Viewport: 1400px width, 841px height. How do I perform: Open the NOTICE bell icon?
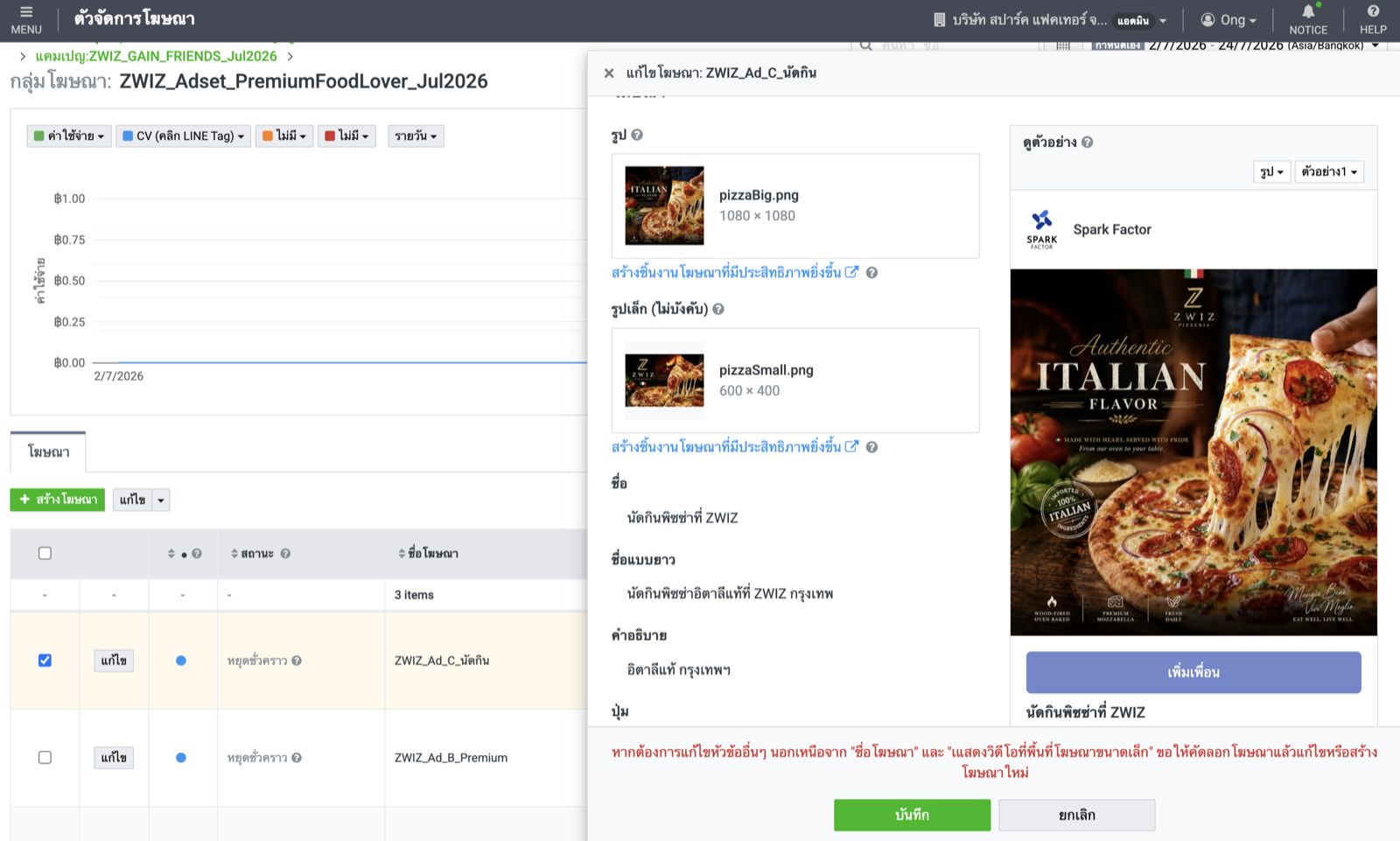[1308, 11]
